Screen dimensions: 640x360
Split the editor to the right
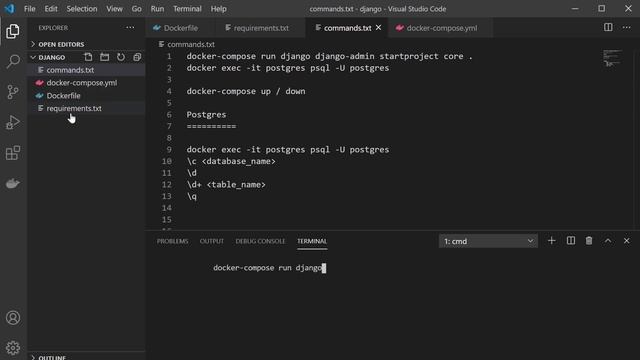tap(608, 27)
